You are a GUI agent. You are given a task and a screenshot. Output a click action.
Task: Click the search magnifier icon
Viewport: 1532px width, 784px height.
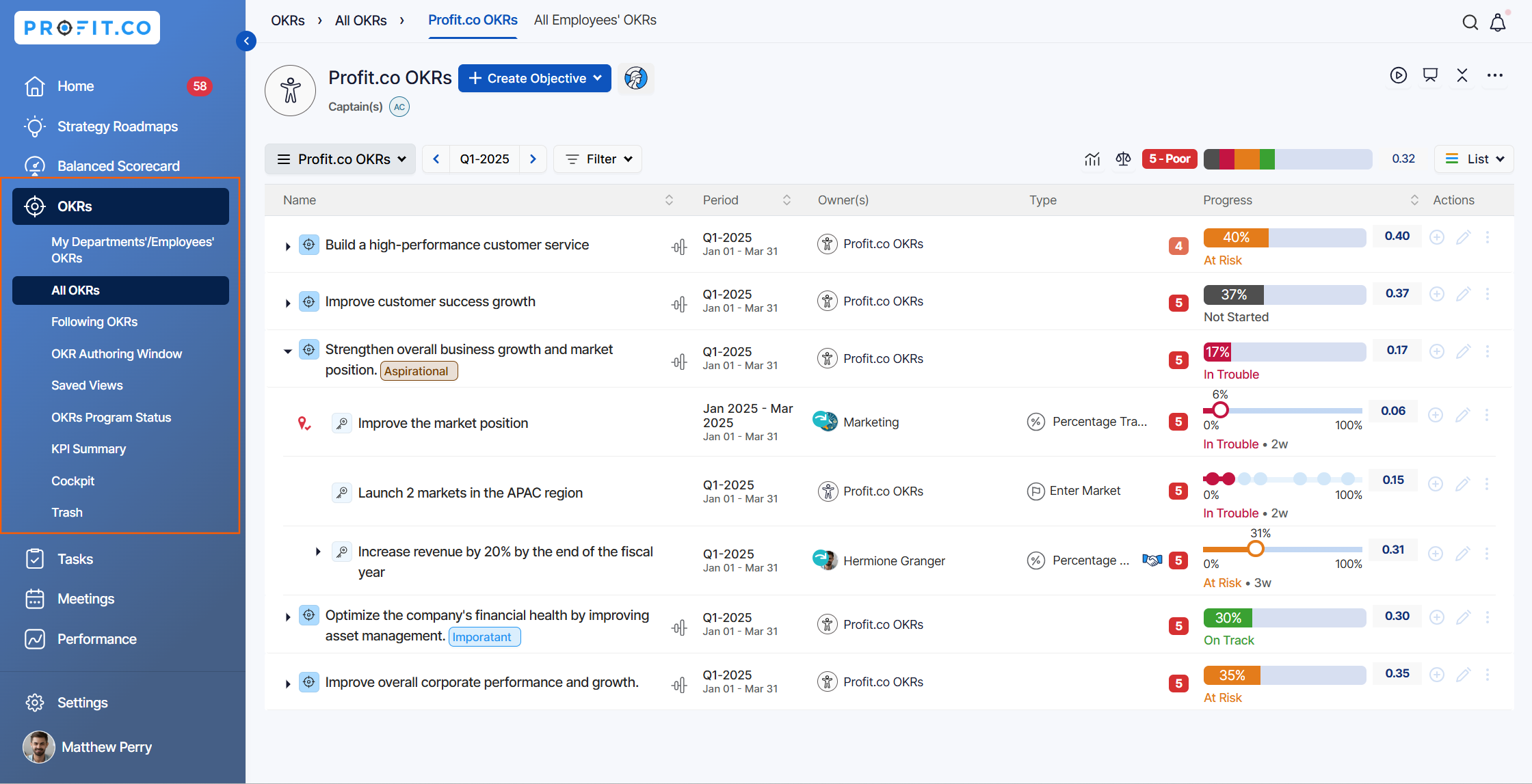click(x=1470, y=23)
